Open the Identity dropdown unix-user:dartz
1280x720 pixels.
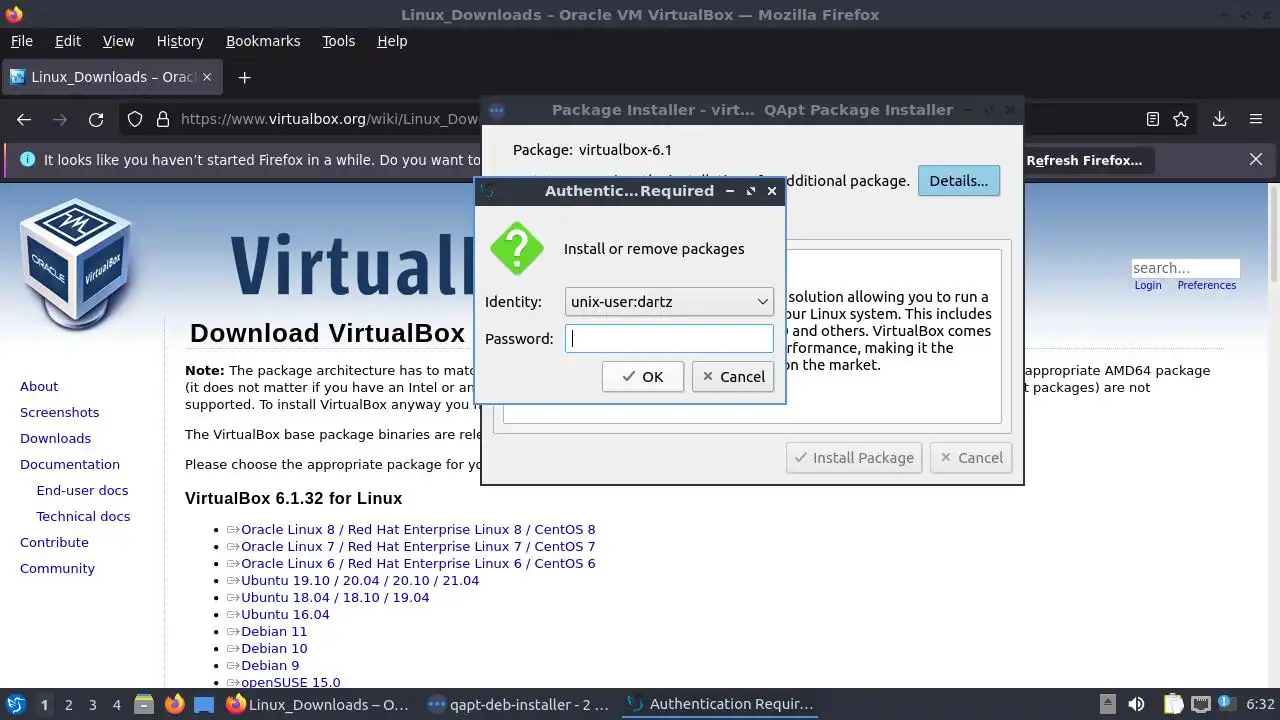click(669, 301)
